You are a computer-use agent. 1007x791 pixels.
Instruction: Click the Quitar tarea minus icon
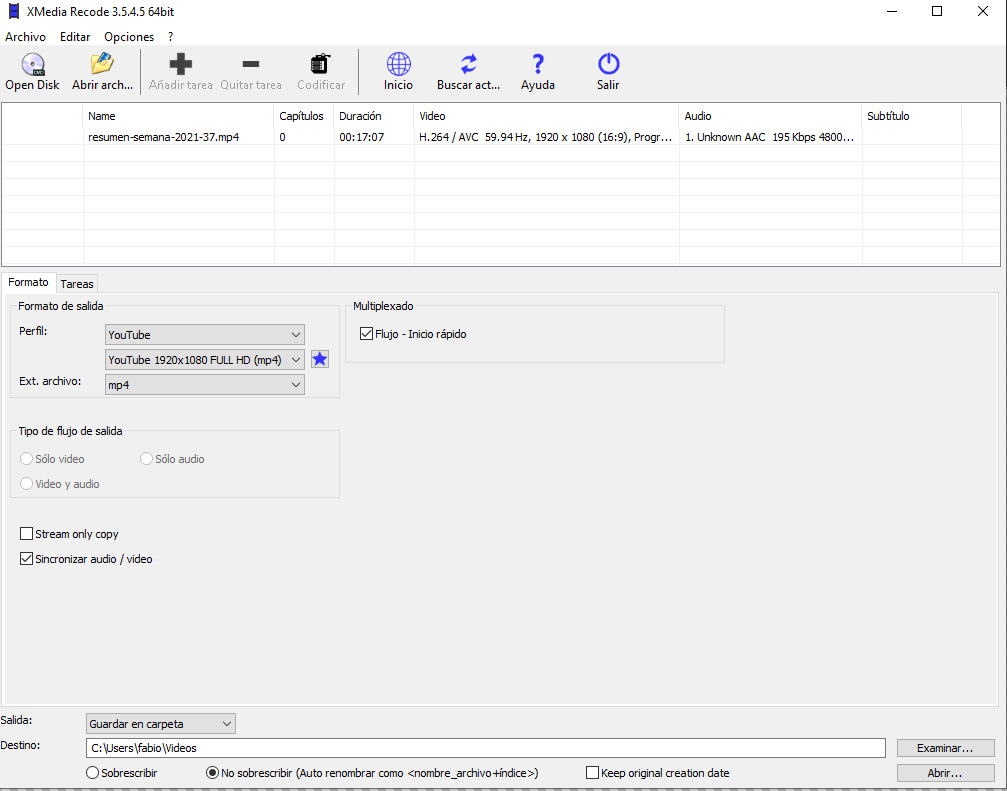coord(250,64)
